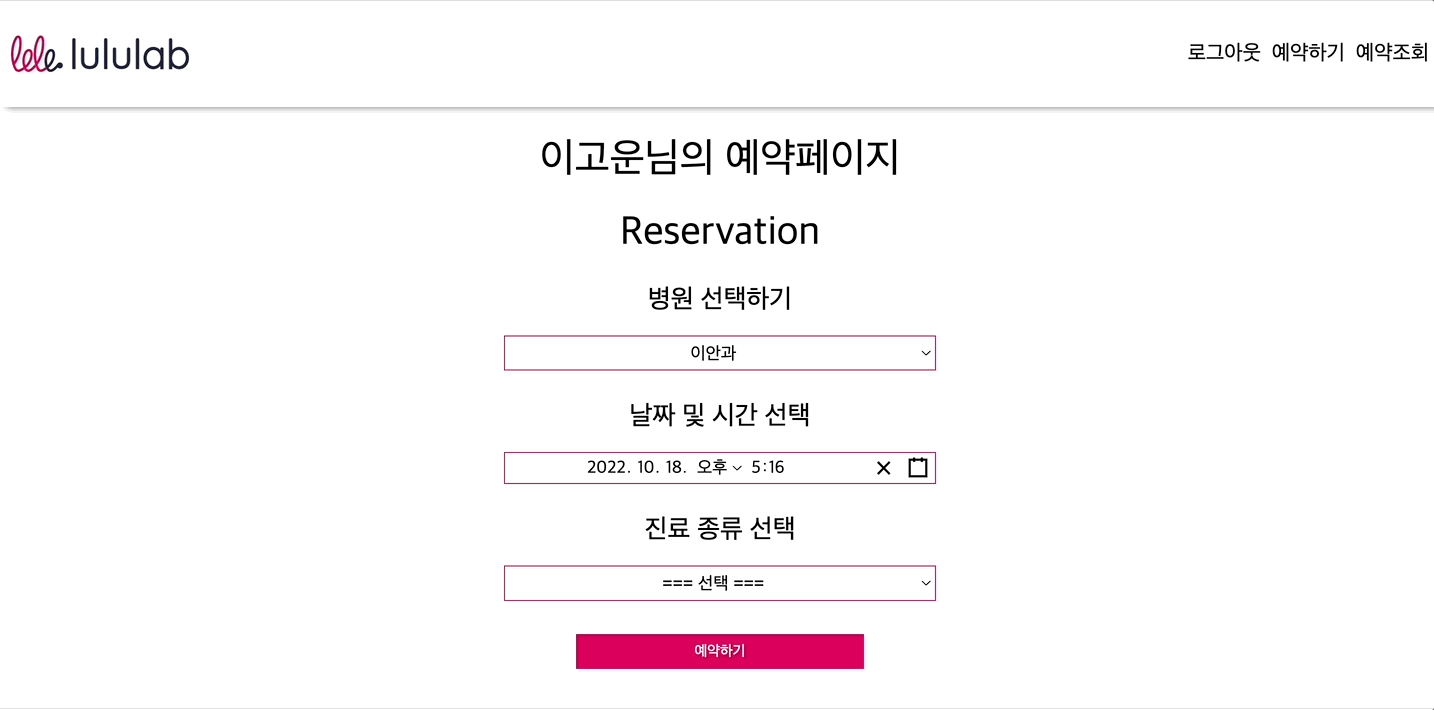Click the treatment dropdown chevron arrow
1434x710 pixels.
tap(925, 583)
